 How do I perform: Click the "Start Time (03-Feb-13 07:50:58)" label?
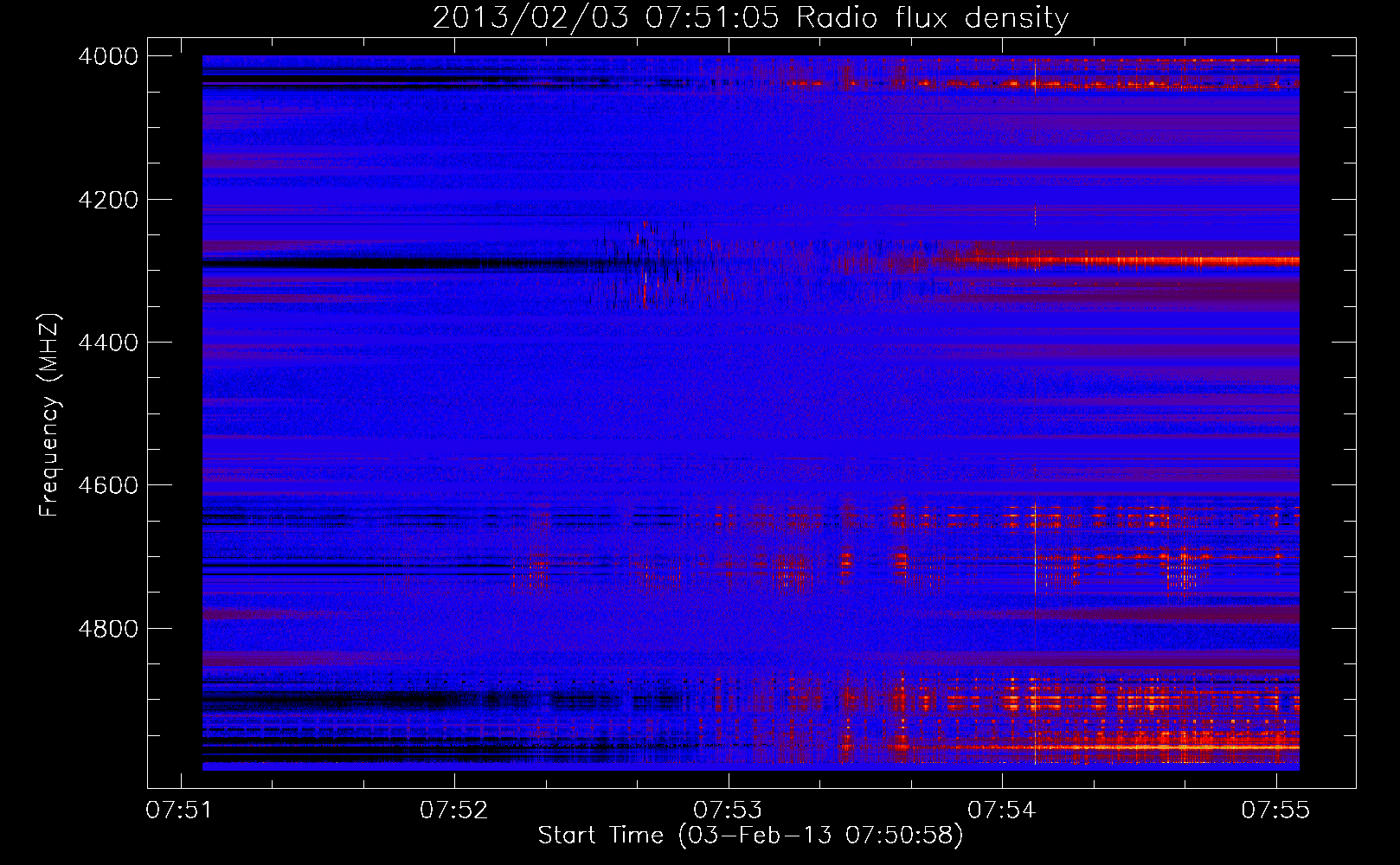point(750,836)
